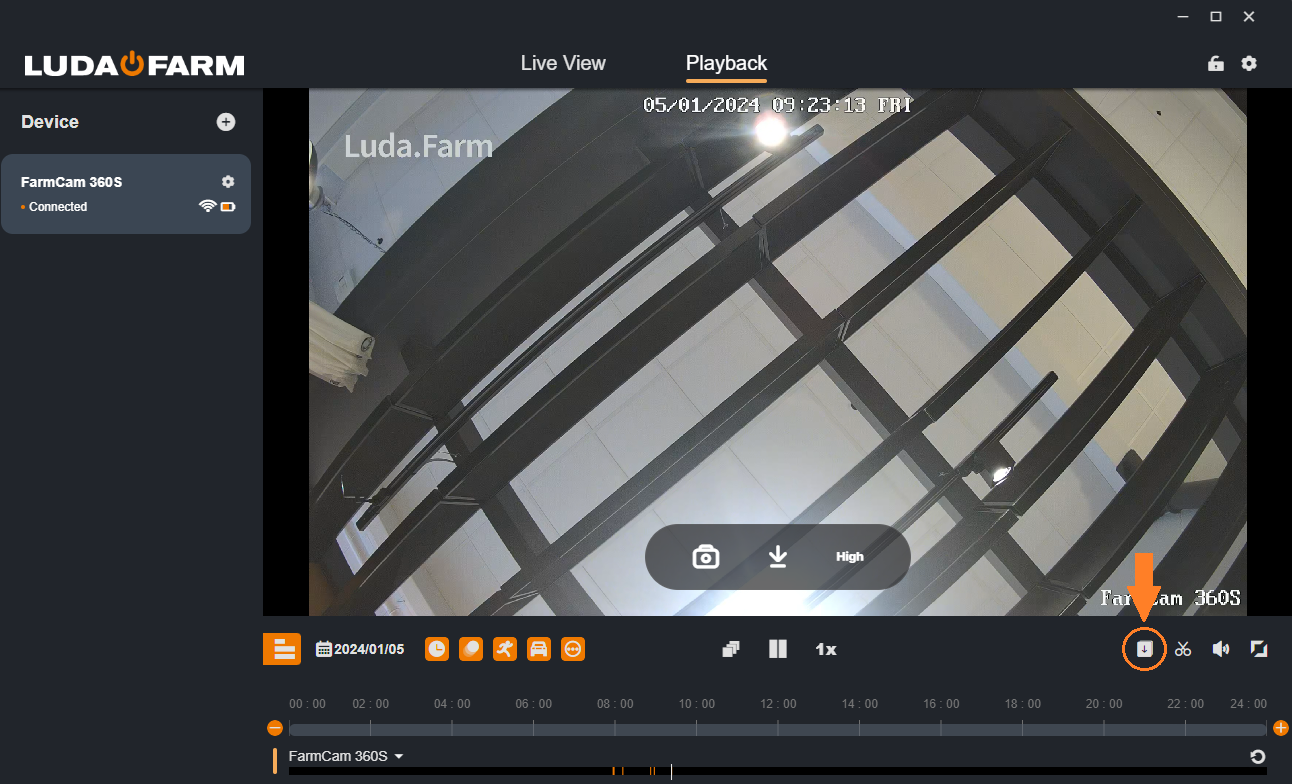This screenshot has height=784, width=1292.
Task: Mute the playback audio
Action: coord(1221,649)
